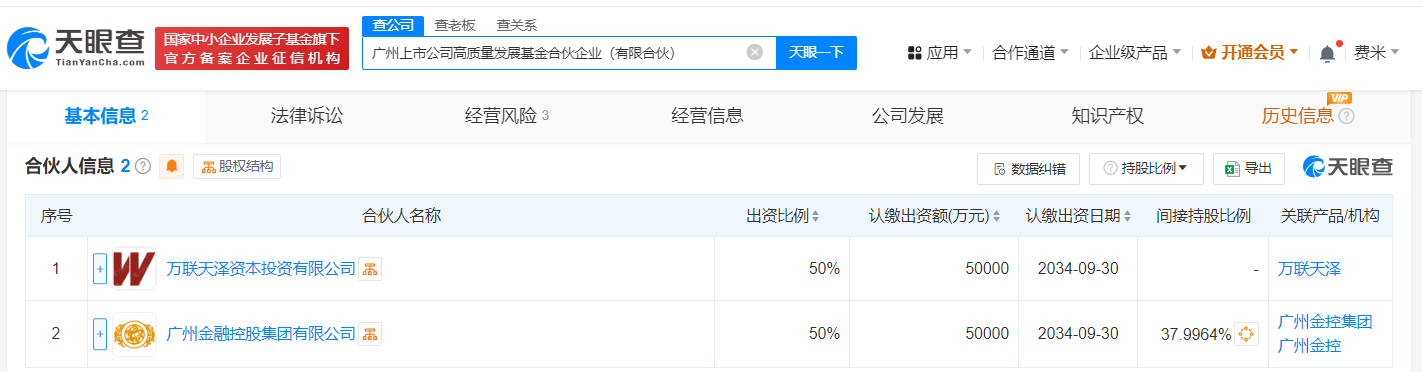Viewport: 1422px width, 372px height.
Task: Click the help icon beside 历史信息 tab
Action: [1346, 116]
